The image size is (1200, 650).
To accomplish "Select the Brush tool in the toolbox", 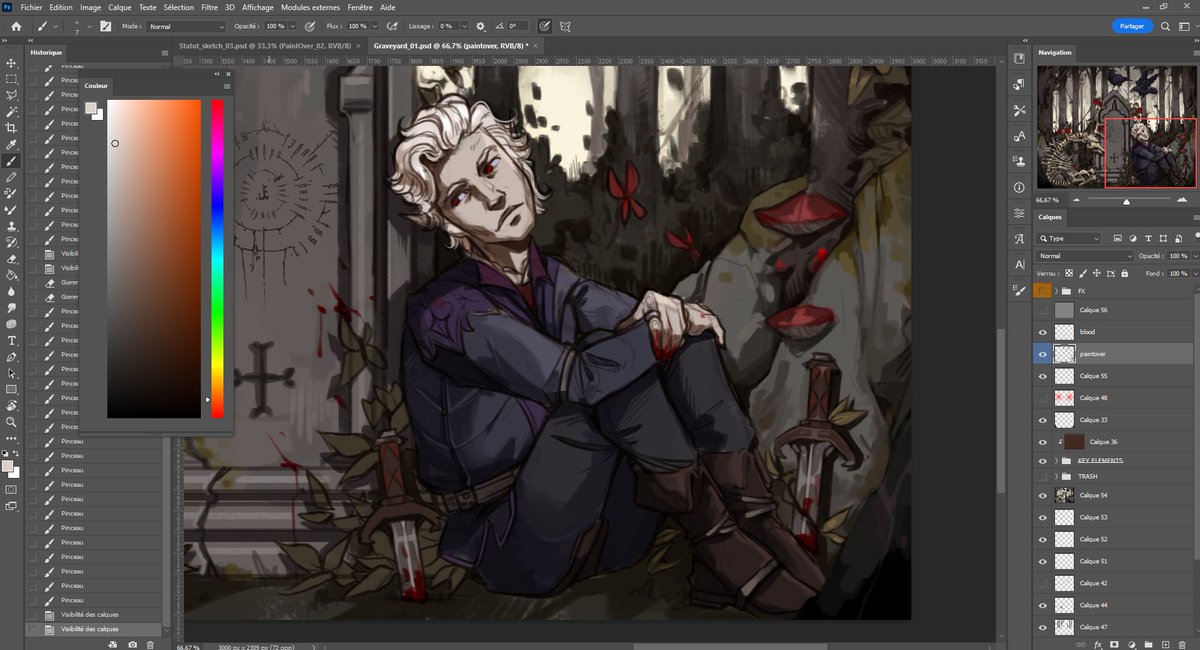I will point(12,160).
